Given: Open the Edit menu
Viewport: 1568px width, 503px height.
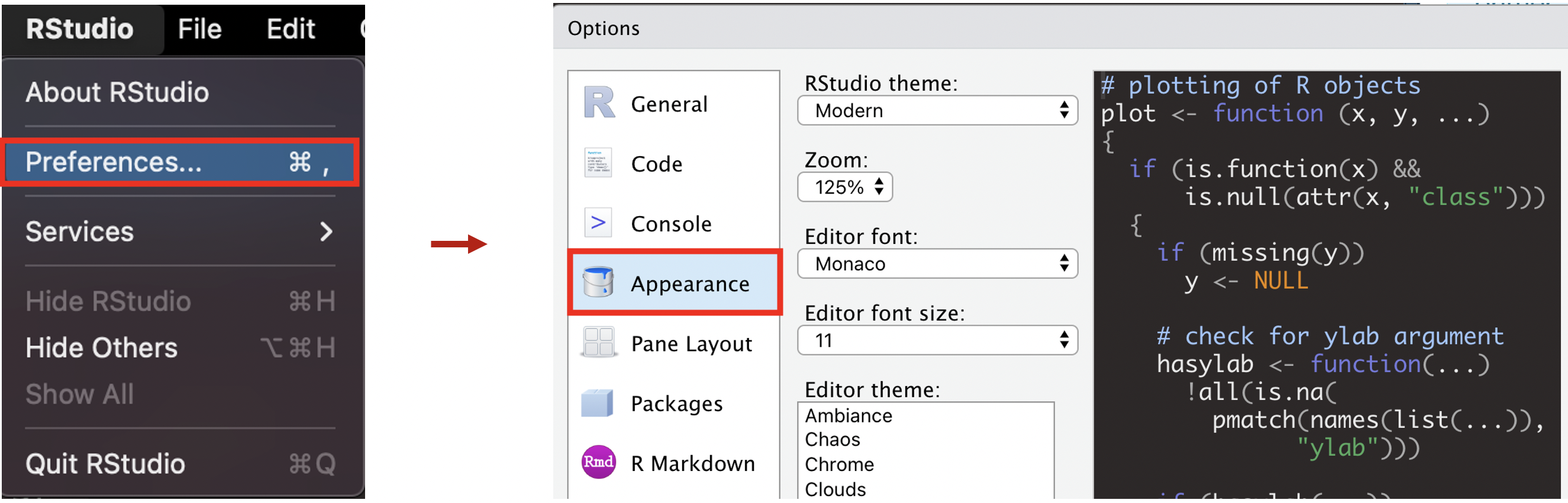Looking at the screenshot, I should click(291, 29).
